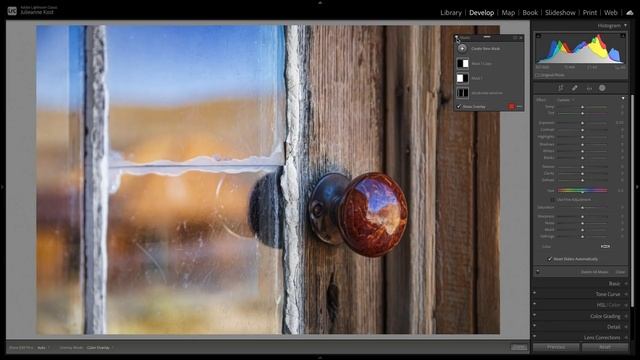The height and width of the screenshot is (360, 640).
Task: Open the Web module
Action: (x=611, y=13)
